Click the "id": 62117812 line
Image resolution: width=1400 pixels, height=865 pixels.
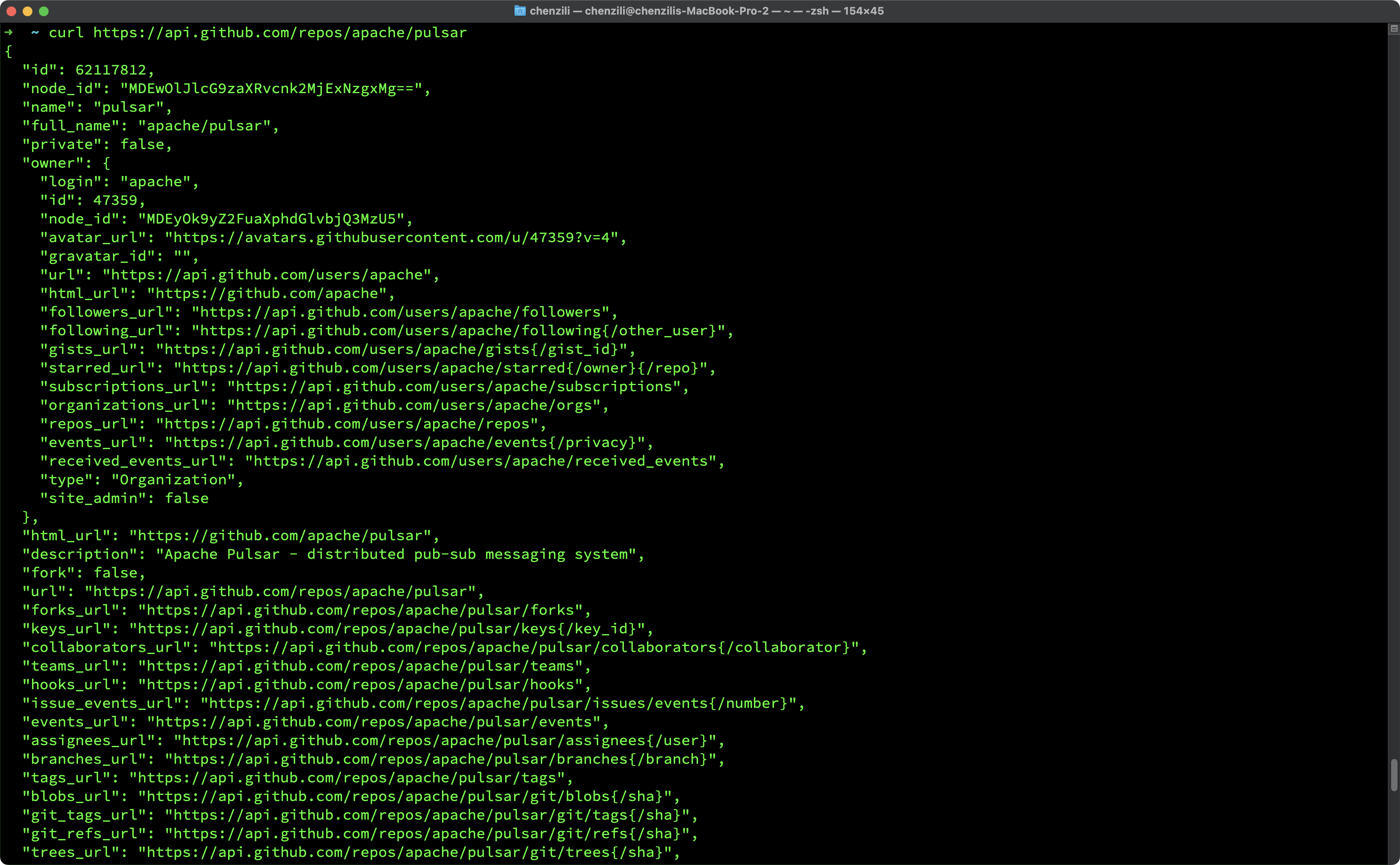88,70
